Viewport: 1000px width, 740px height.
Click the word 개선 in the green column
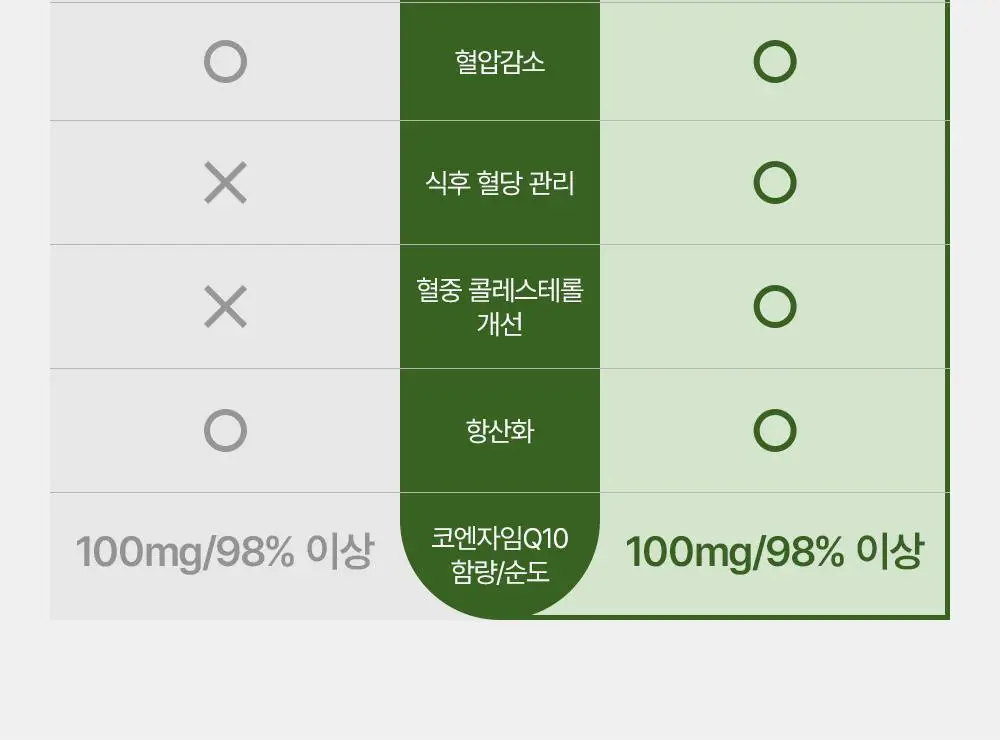click(500, 323)
